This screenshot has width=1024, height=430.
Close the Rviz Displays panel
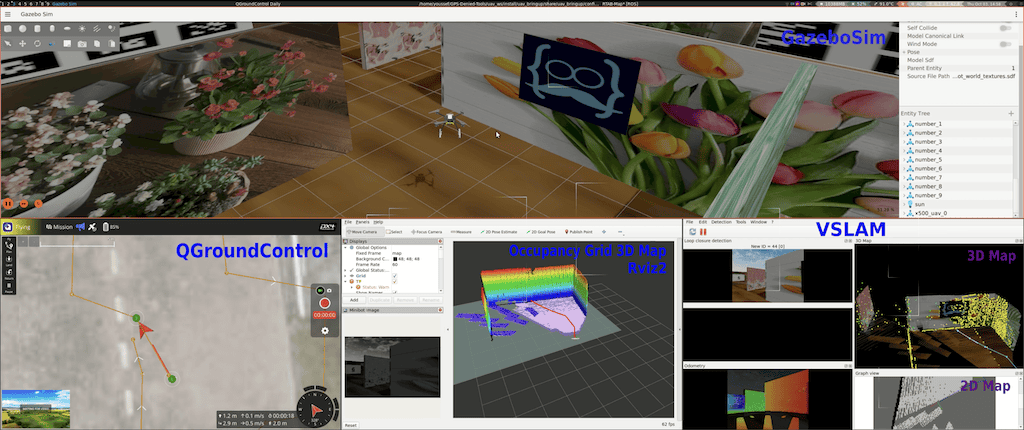click(440, 241)
